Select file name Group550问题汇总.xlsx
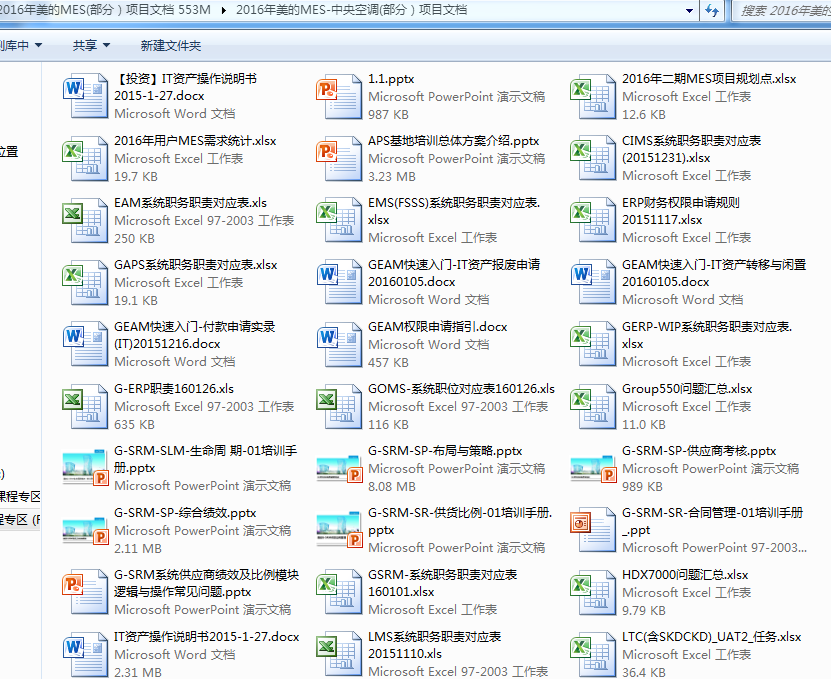Viewport: 831px width, 679px height. click(x=687, y=389)
